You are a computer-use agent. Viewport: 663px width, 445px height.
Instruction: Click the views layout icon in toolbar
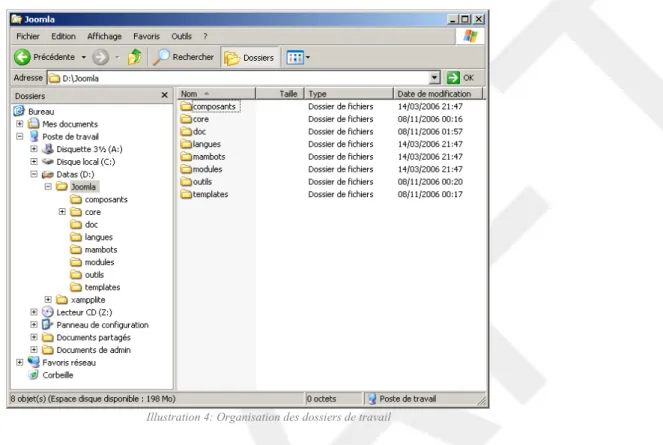[295, 58]
